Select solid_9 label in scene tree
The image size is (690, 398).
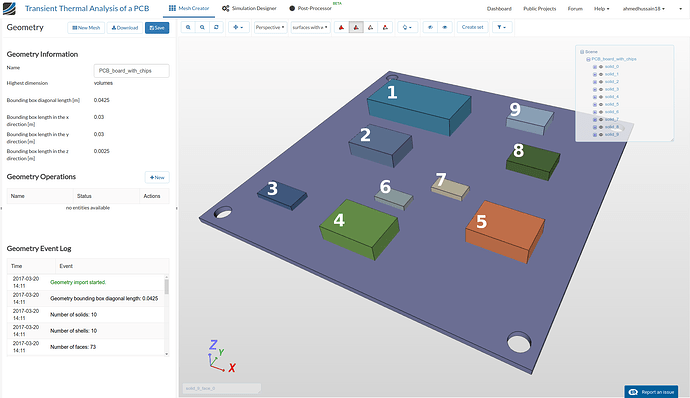[612, 135]
